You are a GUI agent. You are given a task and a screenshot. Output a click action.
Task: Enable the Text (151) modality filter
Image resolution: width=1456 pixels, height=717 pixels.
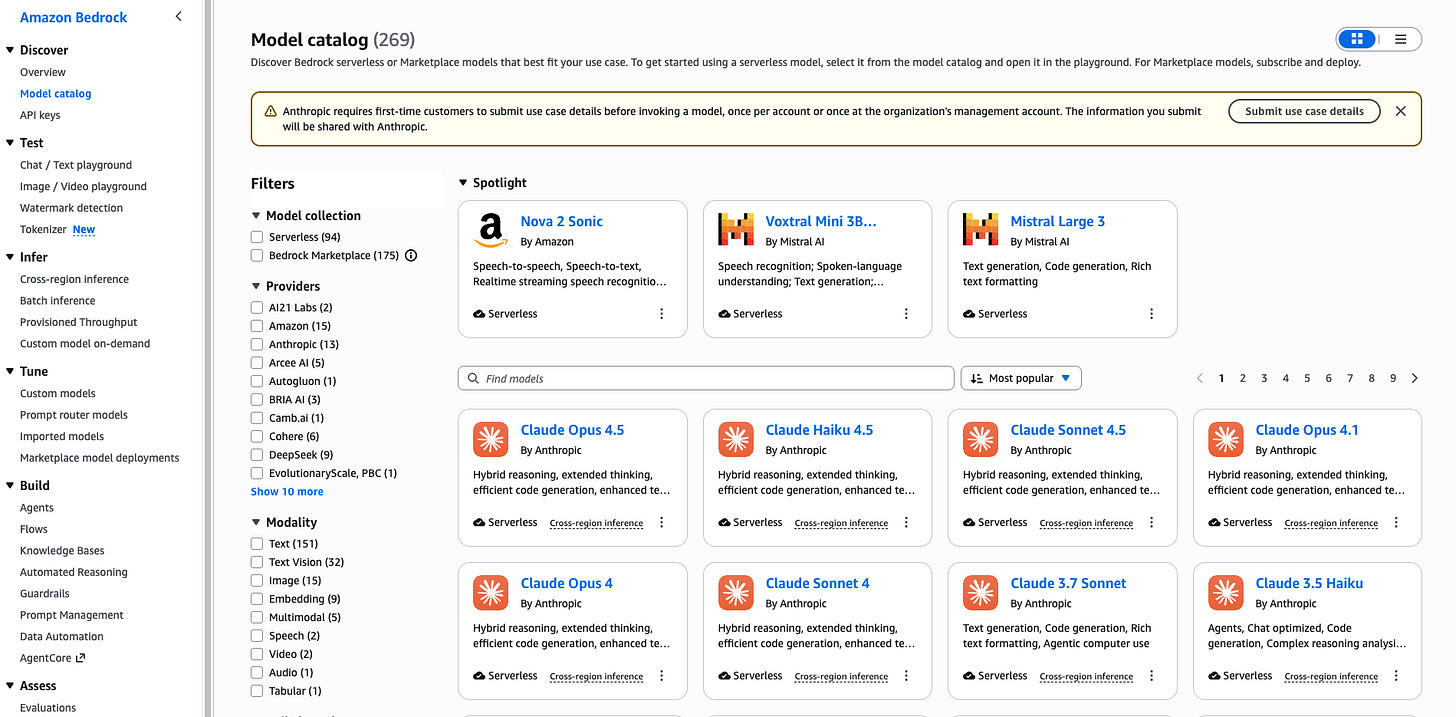pyautogui.click(x=257, y=544)
